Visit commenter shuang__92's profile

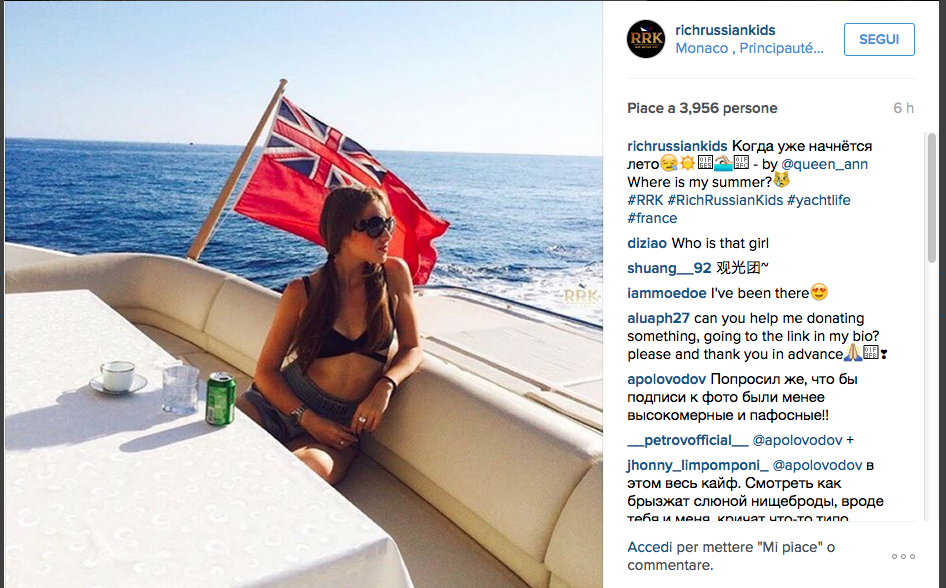pos(669,268)
